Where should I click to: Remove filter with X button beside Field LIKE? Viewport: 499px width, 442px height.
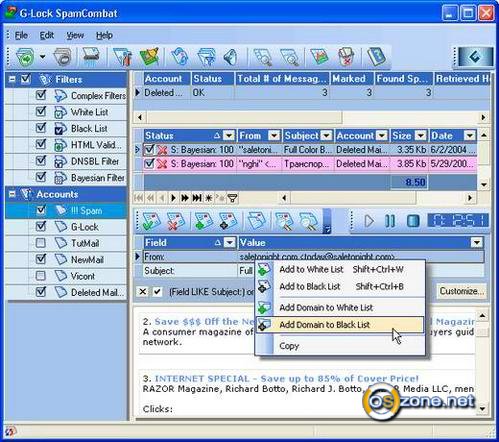(143, 292)
